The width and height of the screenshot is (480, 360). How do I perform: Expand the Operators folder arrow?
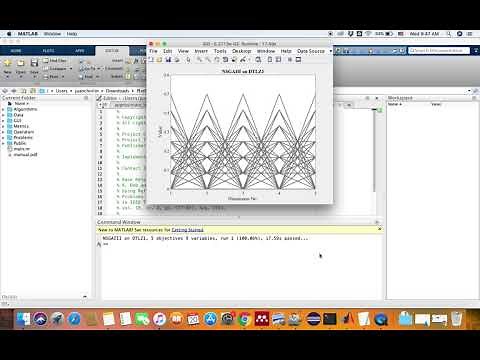pos(3,132)
